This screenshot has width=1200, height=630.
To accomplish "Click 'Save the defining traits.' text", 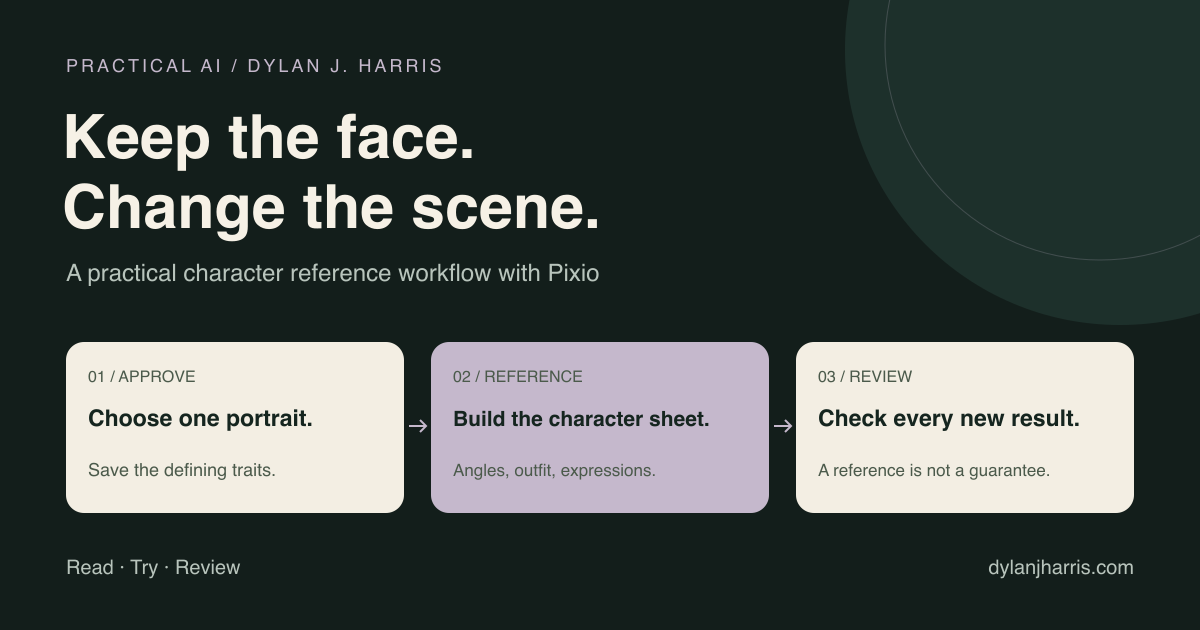I will pos(182,470).
